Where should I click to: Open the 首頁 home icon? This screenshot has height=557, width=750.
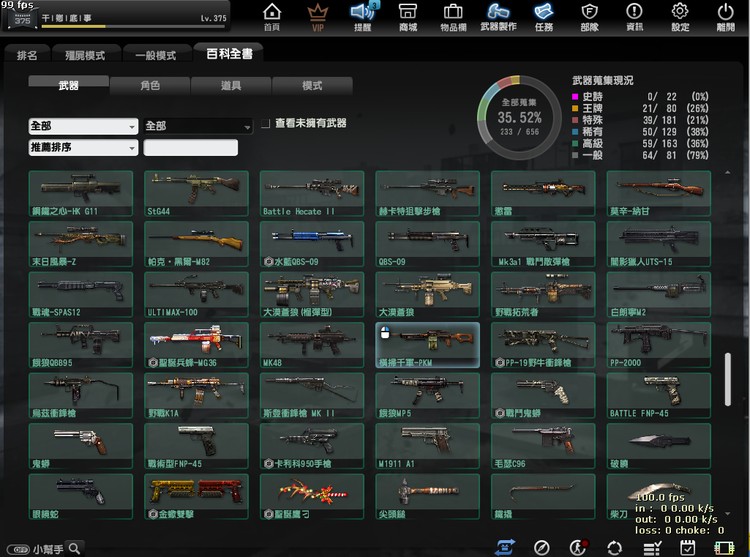272,17
